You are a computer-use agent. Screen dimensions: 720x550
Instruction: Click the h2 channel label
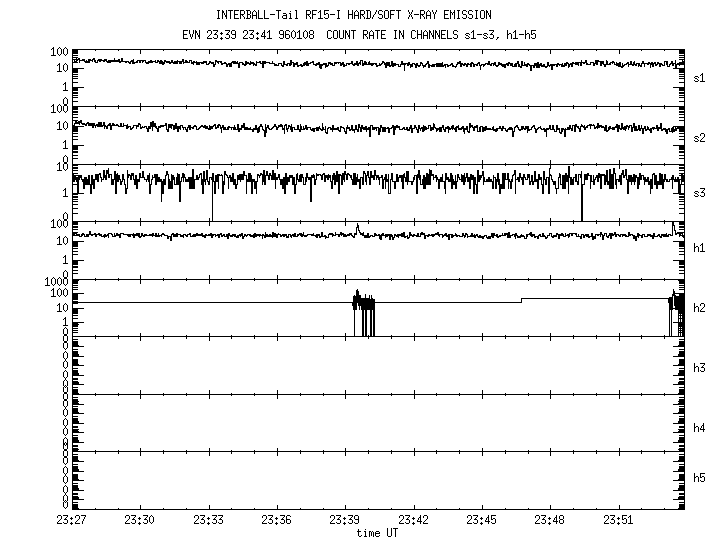(x=699, y=307)
